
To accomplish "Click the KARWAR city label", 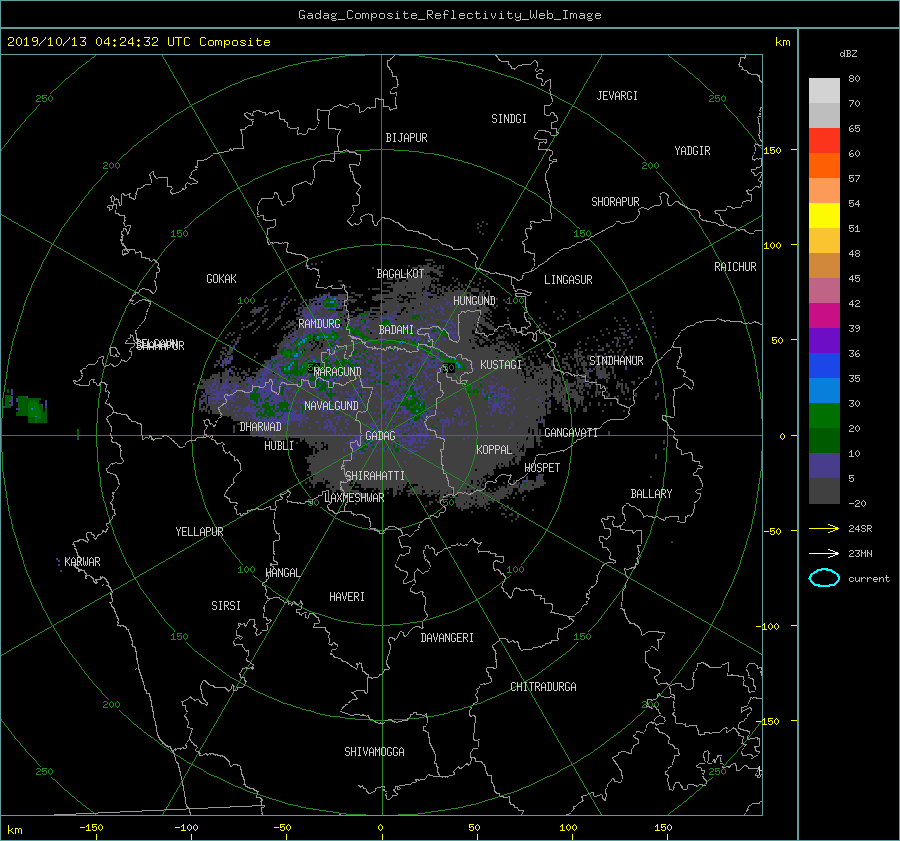I will 82,561.
